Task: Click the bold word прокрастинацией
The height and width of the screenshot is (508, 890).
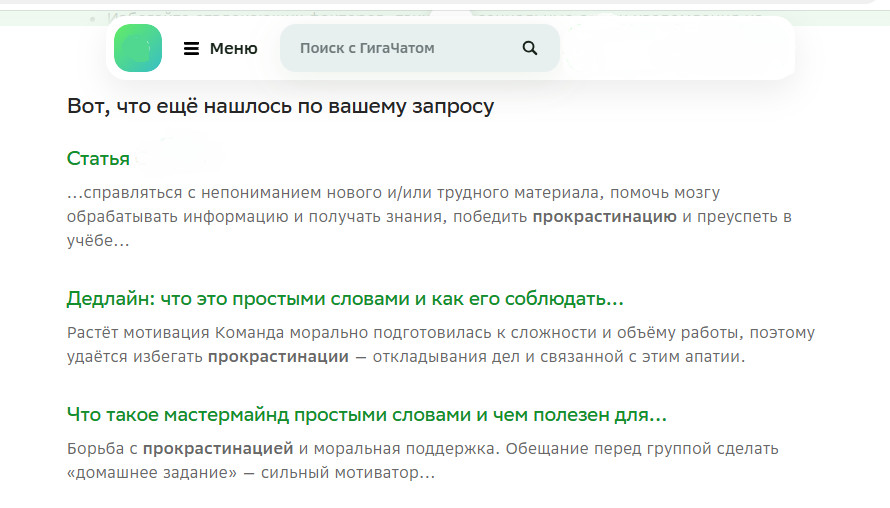Action: 217,448
